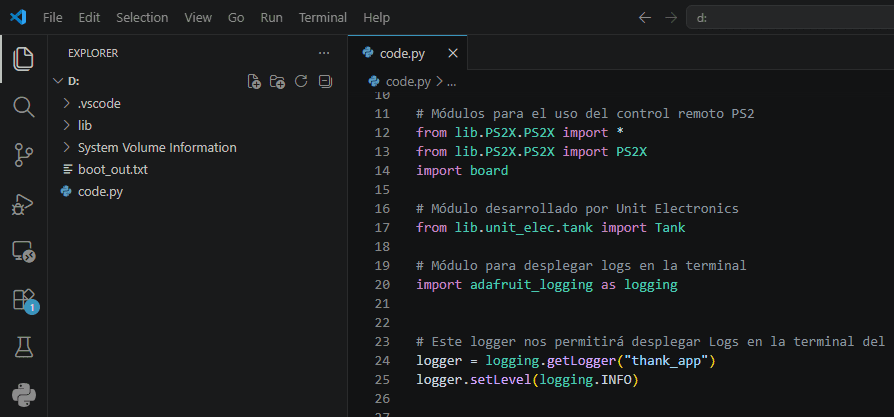Open the Remote Explorer view

[x=23, y=252]
